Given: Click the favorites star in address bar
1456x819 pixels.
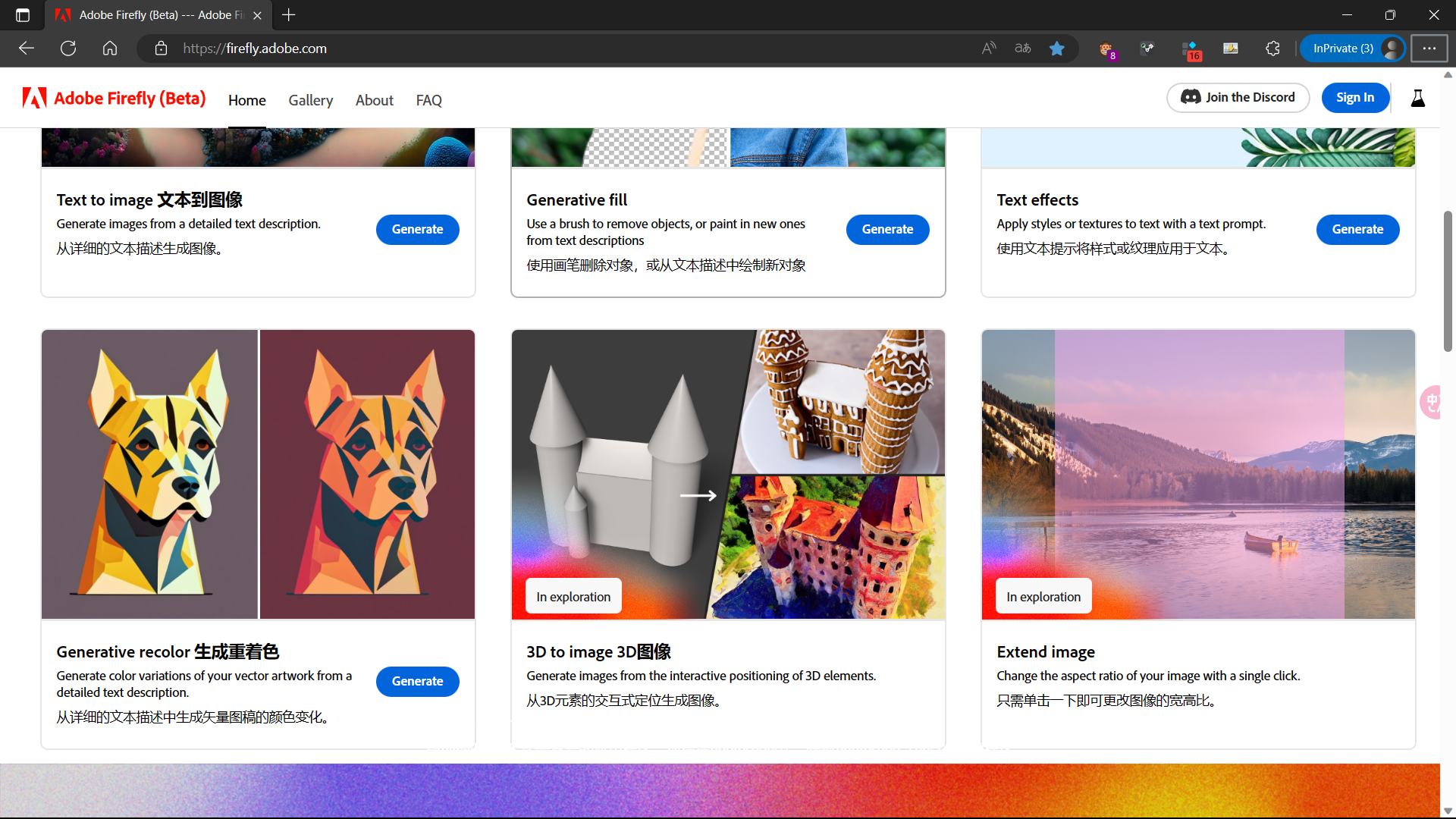Looking at the screenshot, I should [x=1056, y=49].
